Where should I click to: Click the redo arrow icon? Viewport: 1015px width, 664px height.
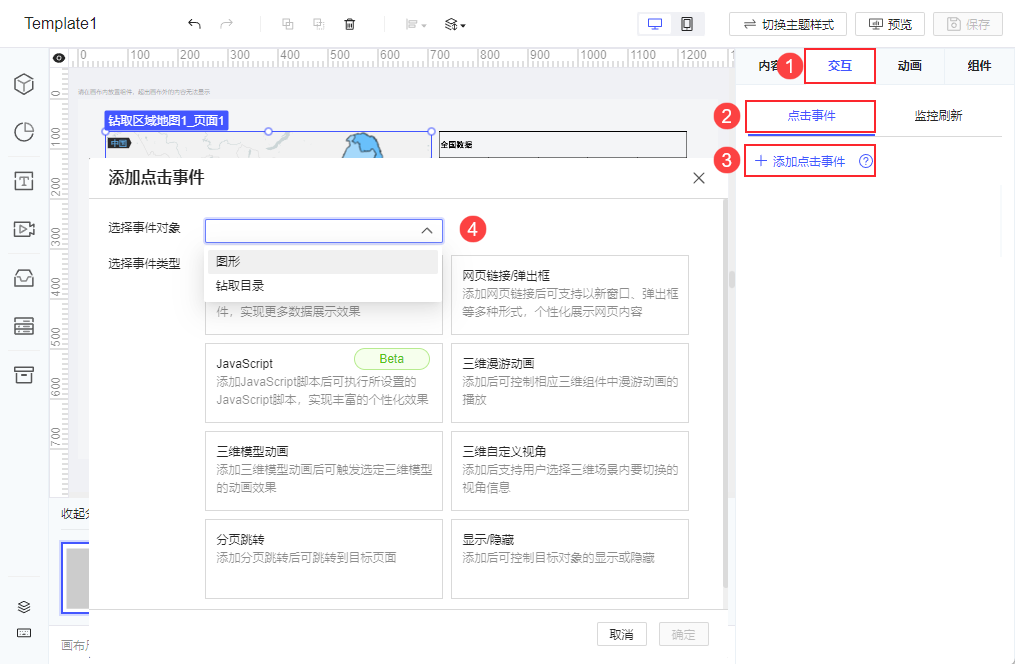[x=226, y=24]
